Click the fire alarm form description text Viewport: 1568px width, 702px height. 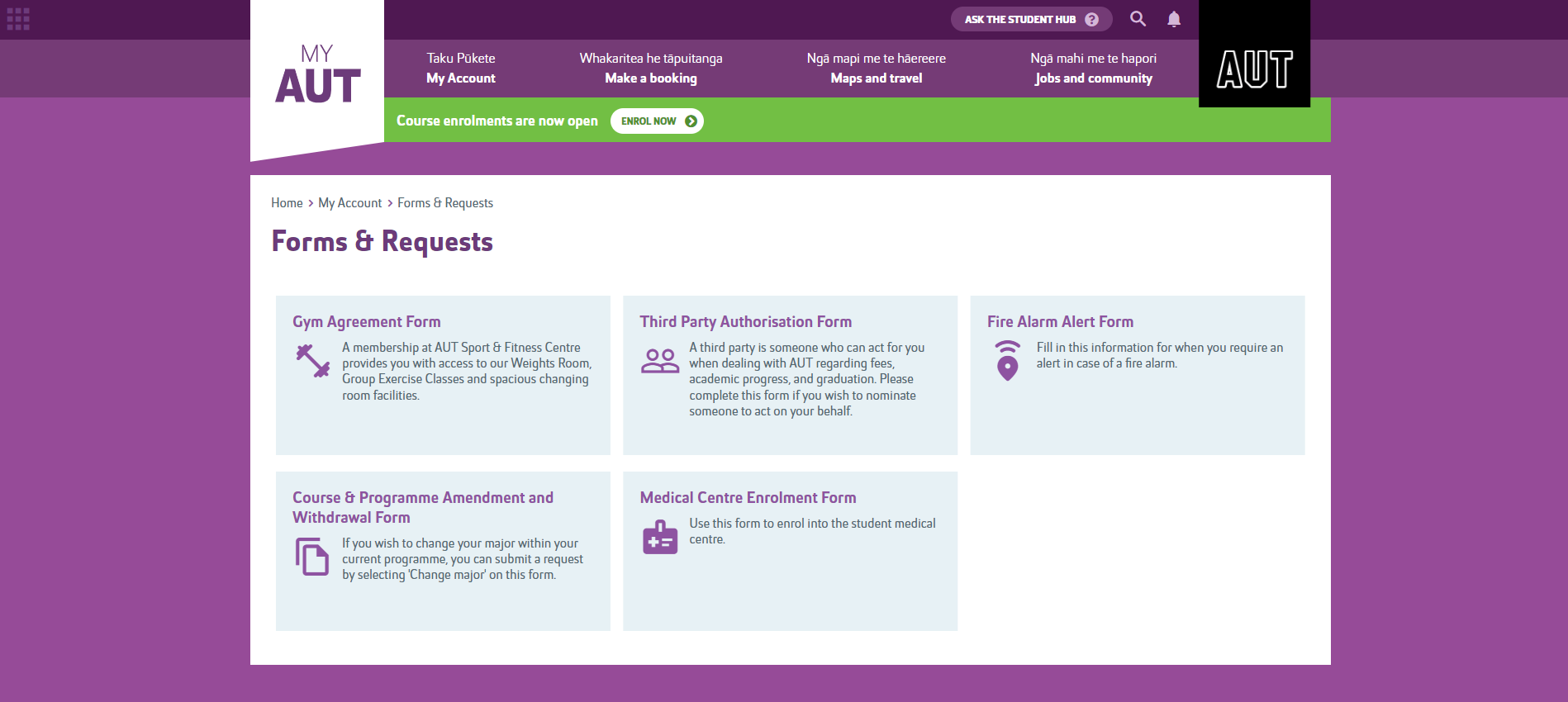point(1160,355)
